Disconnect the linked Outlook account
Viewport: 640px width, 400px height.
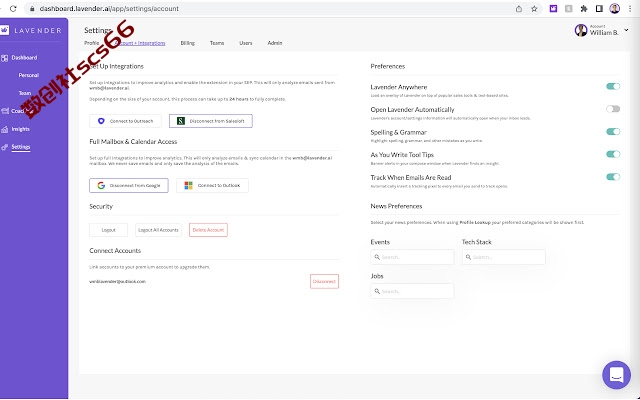[324, 281]
